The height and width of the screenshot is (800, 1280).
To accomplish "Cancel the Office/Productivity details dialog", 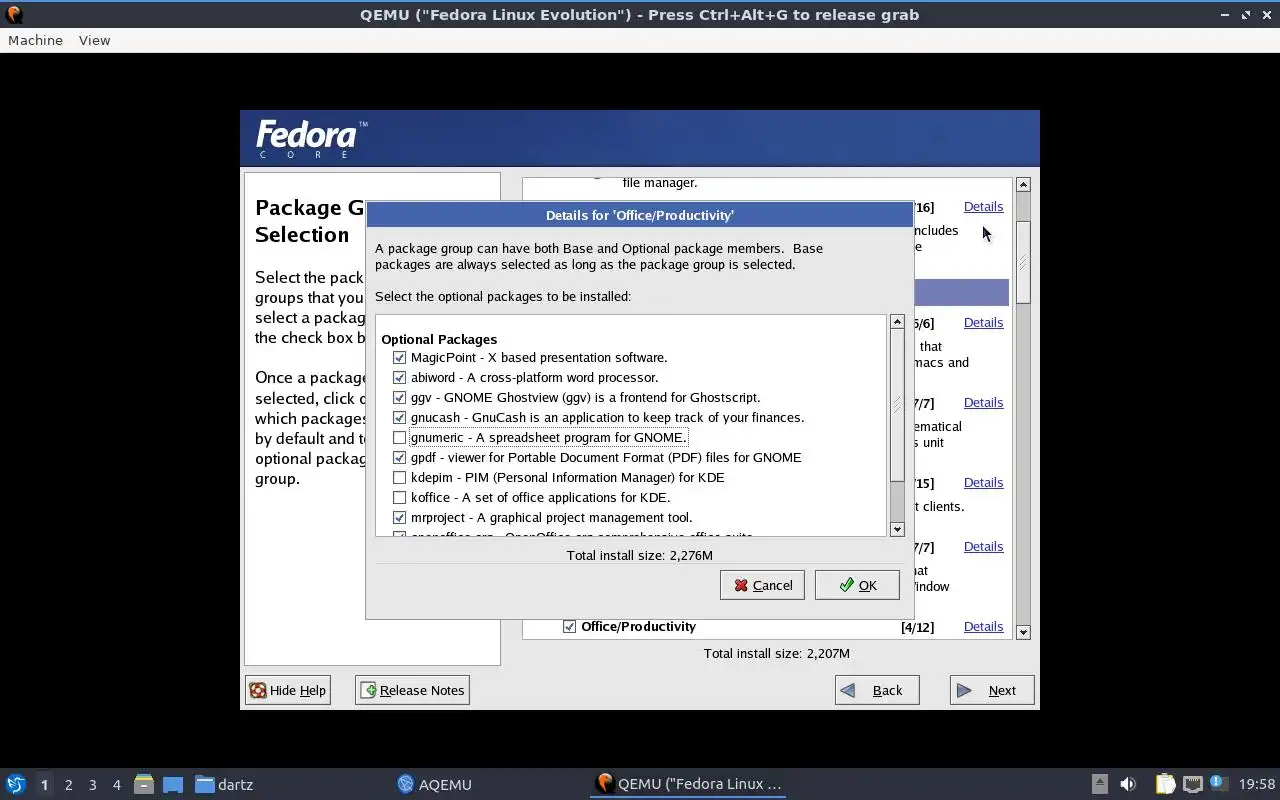I will click(762, 585).
